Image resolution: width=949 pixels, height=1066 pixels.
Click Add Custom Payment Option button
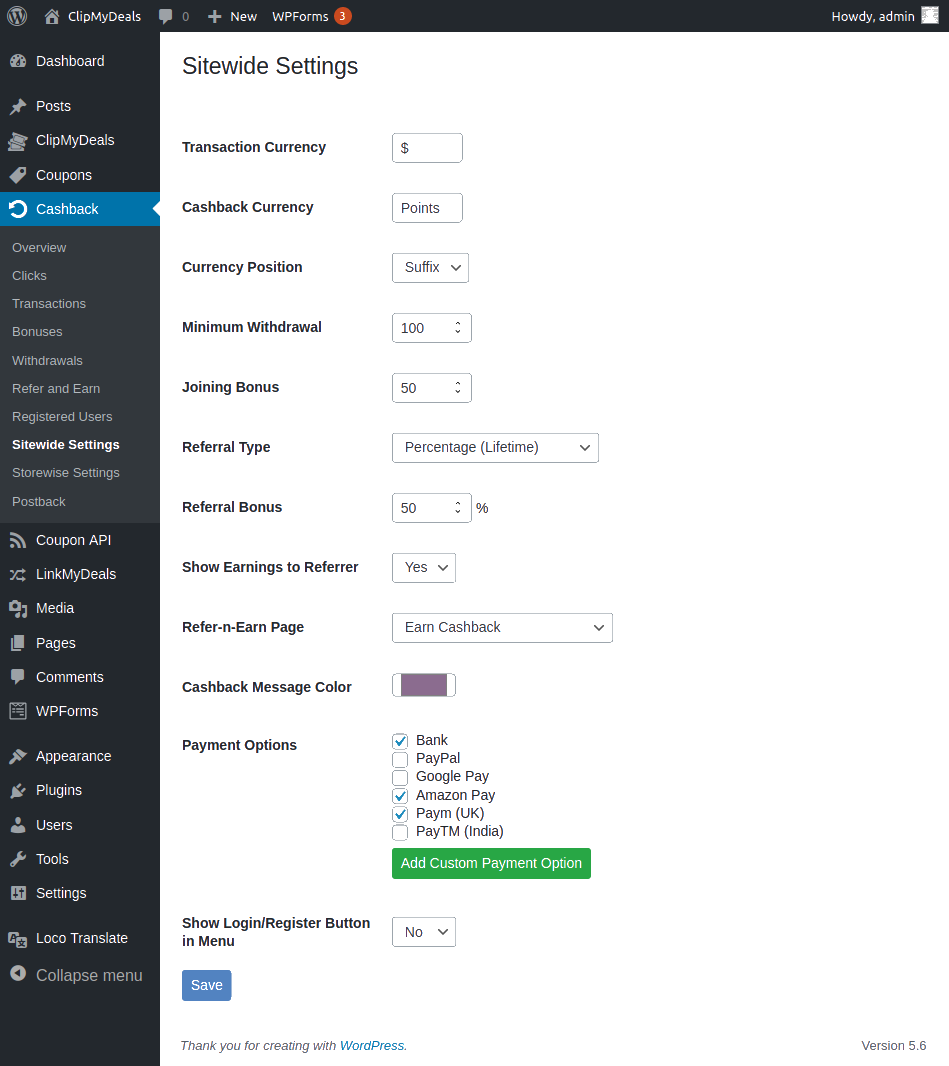point(491,863)
